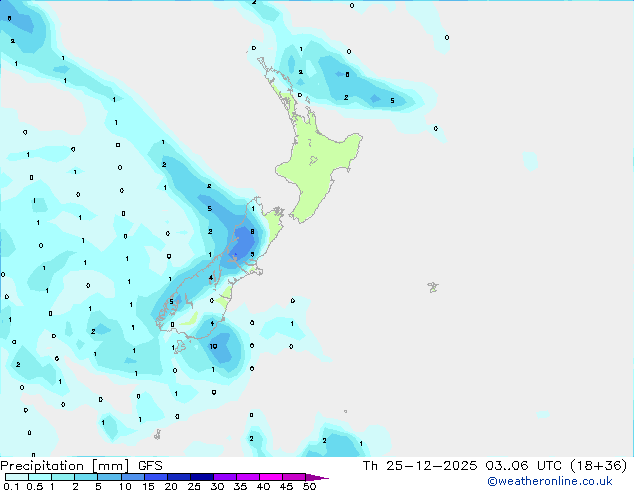Image resolution: width=634 pixels, height=490 pixels.
Task: Pick the 10–15 mm legend color swatch
Action: (132, 477)
